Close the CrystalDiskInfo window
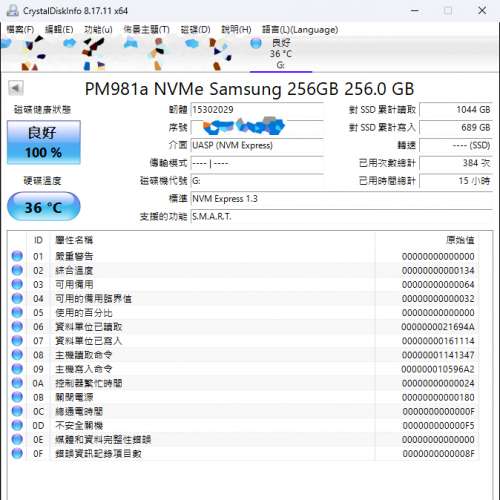The image size is (500, 500). pos(482,11)
